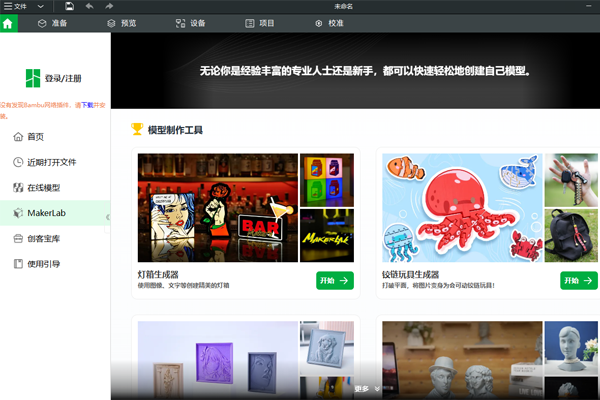Click the Bambu logo beside 登录/注册
Image resolution: width=600 pixels, height=400 pixels.
pos(33,78)
